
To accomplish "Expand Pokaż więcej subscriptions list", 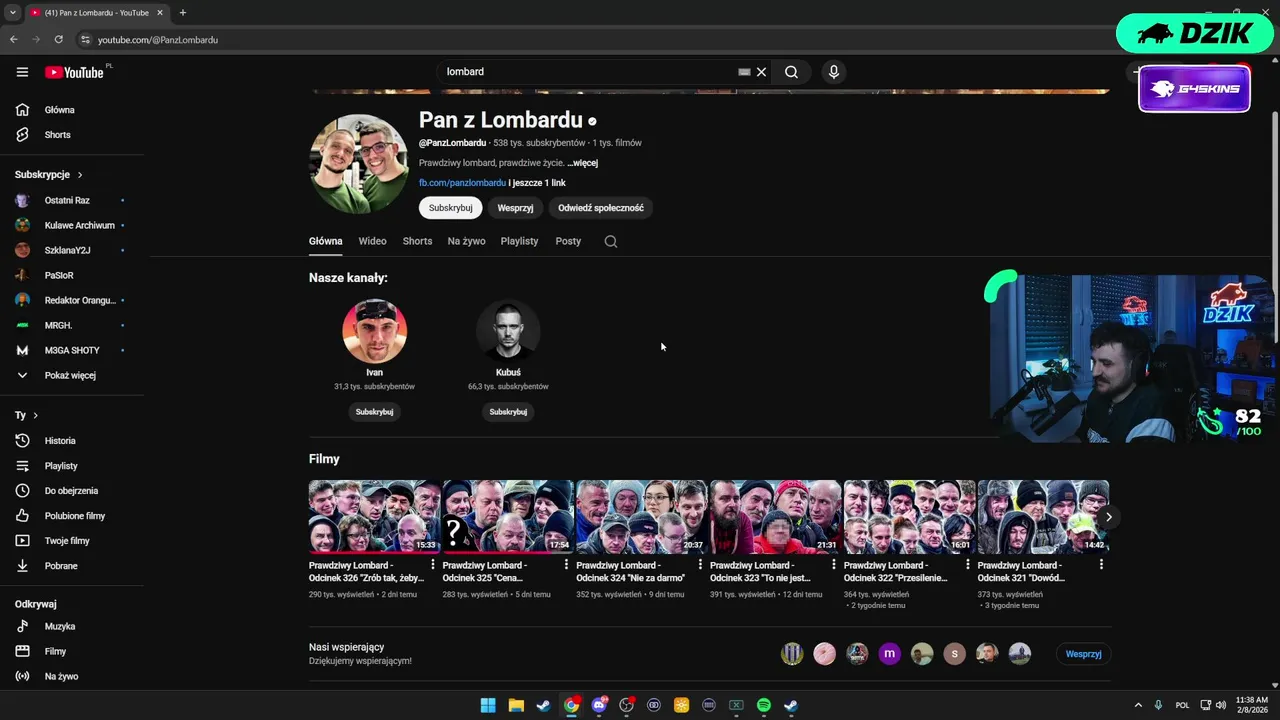I will tap(72, 375).
